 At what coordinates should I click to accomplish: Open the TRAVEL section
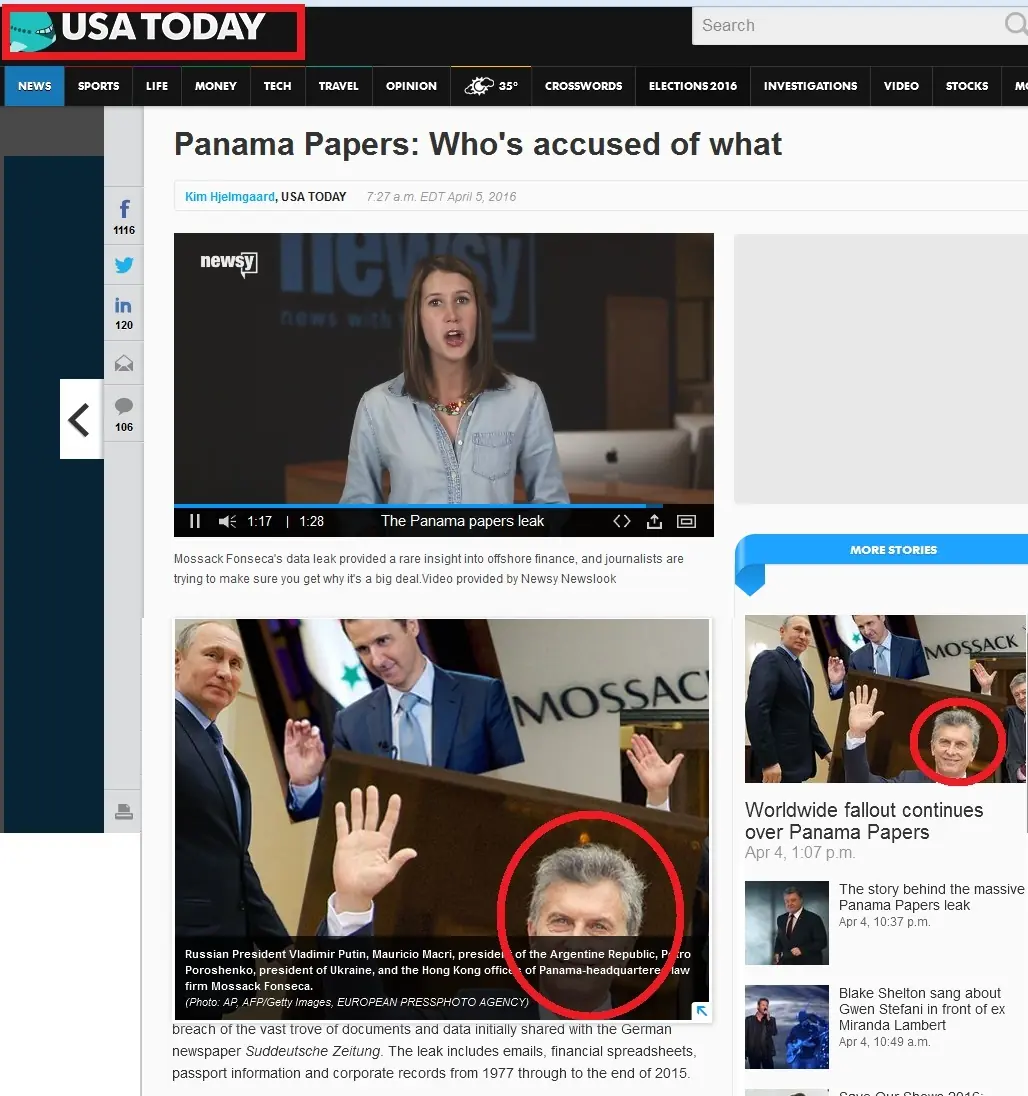338,86
